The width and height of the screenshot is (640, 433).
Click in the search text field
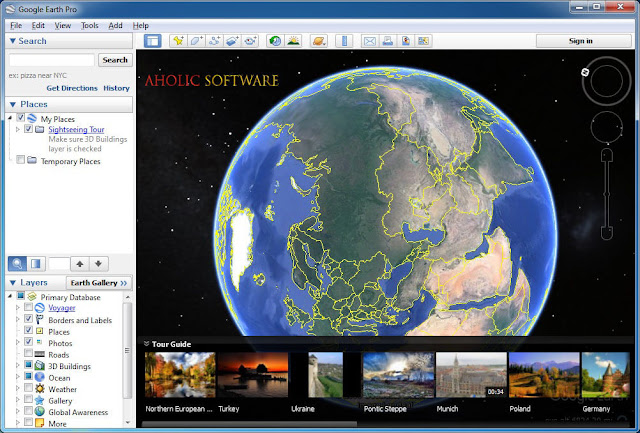[x=51, y=60]
